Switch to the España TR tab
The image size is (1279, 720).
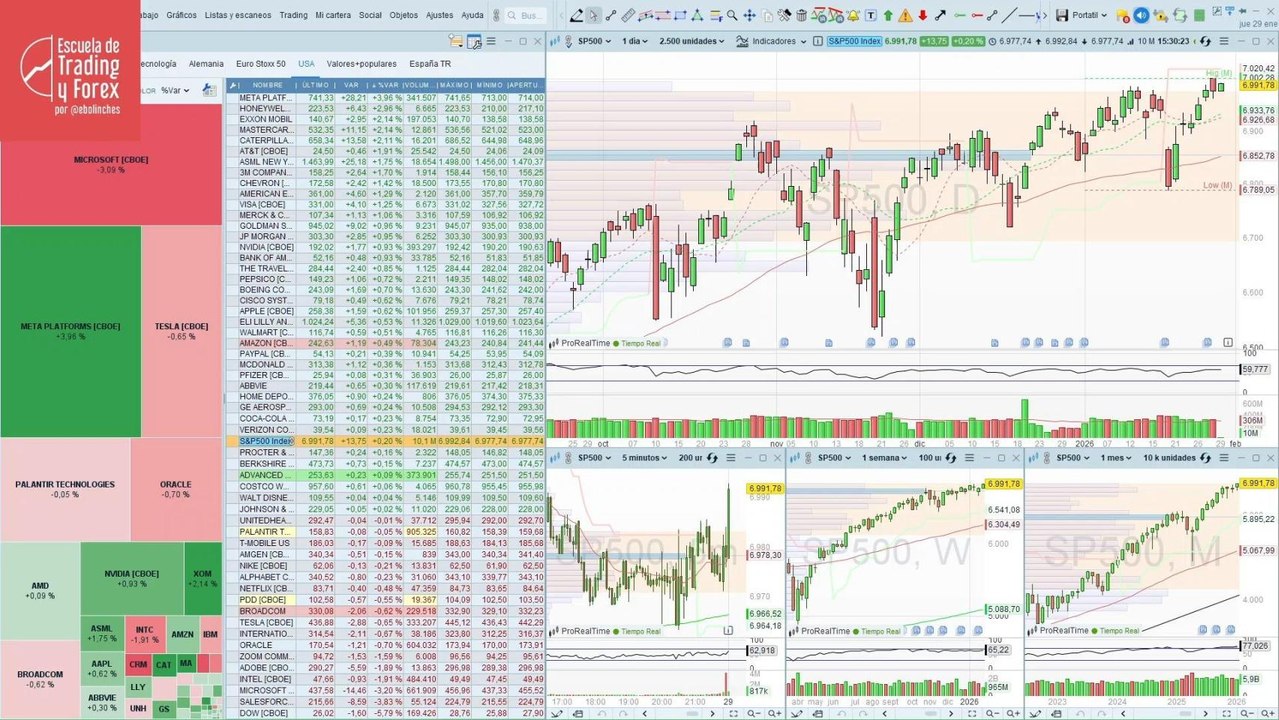tap(430, 63)
